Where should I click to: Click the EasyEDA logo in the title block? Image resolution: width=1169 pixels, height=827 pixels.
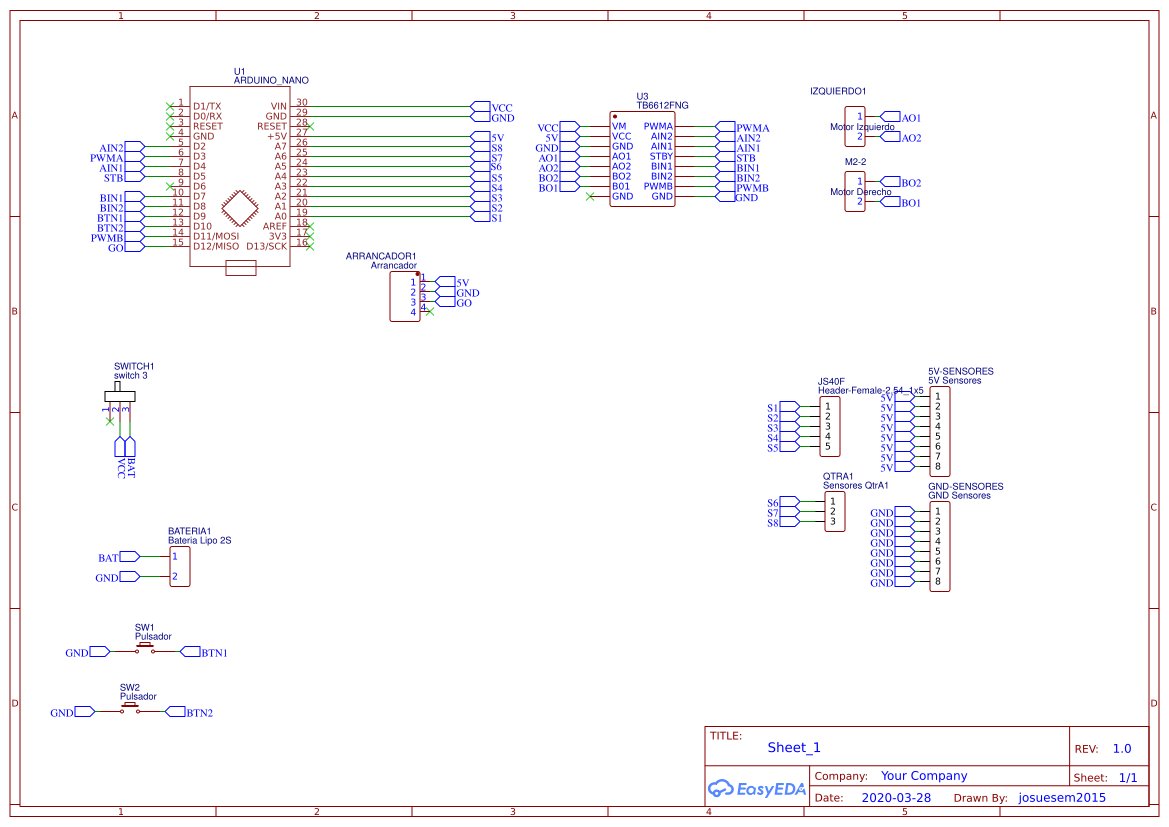[755, 789]
